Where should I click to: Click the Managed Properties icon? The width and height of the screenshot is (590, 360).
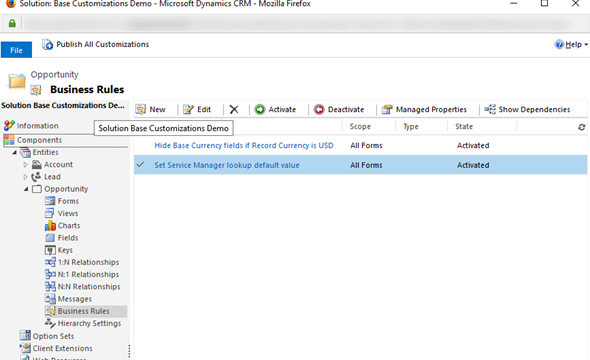coord(387,109)
